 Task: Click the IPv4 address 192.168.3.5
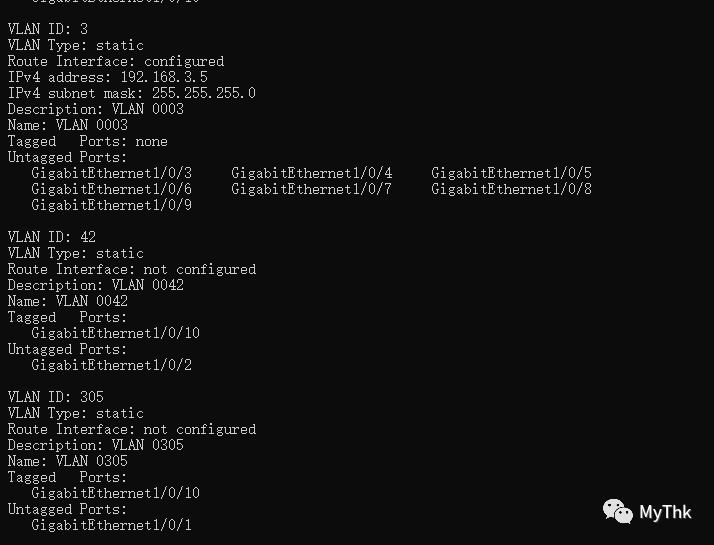tap(164, 77)
